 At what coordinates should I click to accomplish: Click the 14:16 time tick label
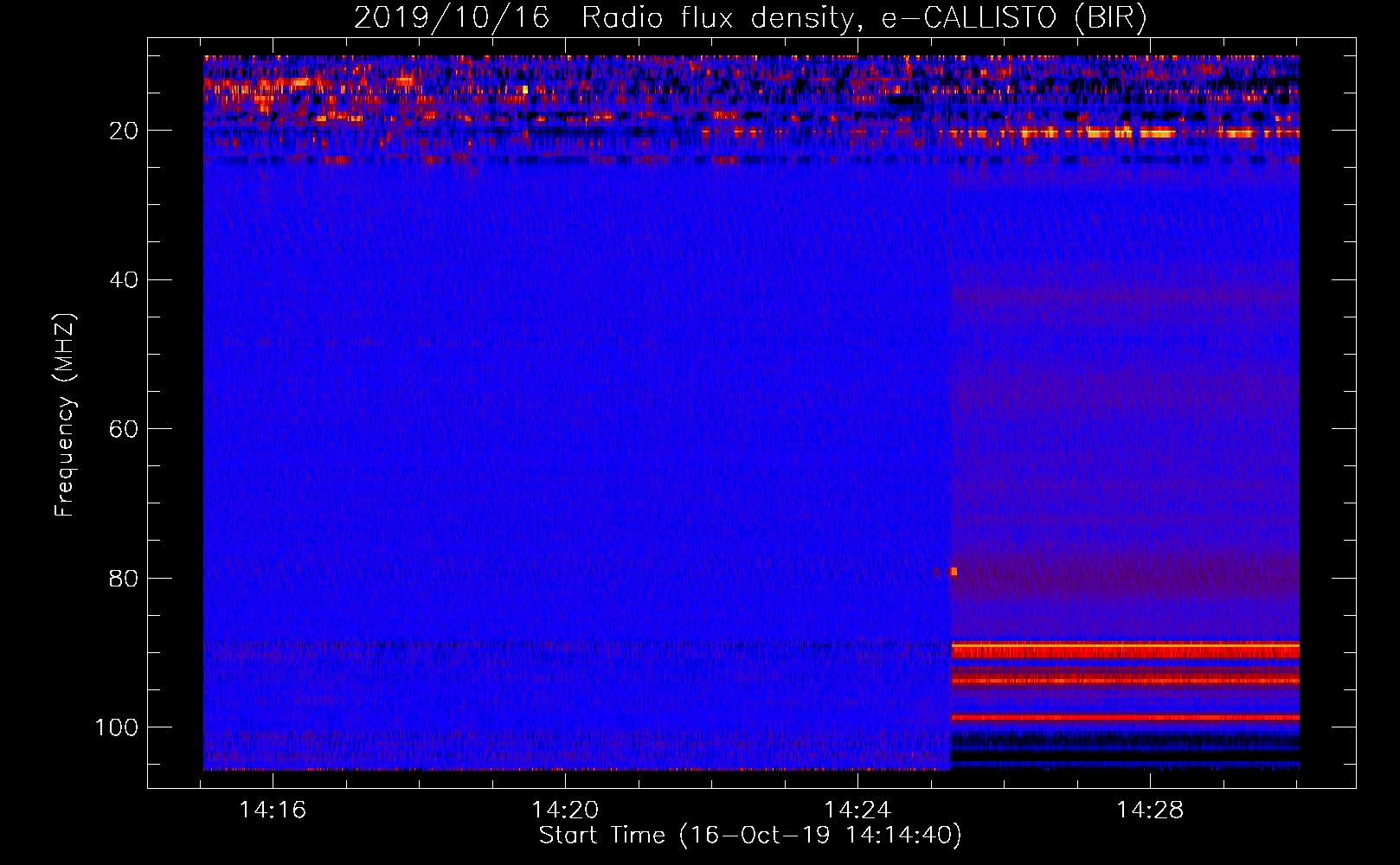point(273,811)
